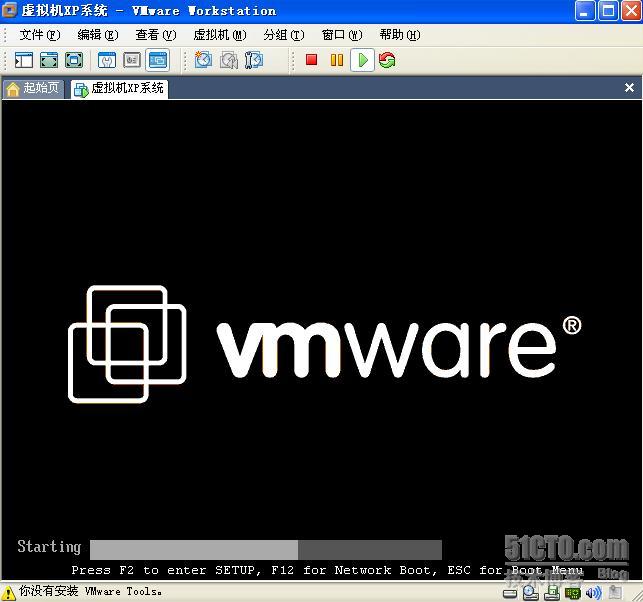Viewport: 643px width, 602px height.
Task: Open the 编辑(E) menu
Action: click(x=98, y=35)
